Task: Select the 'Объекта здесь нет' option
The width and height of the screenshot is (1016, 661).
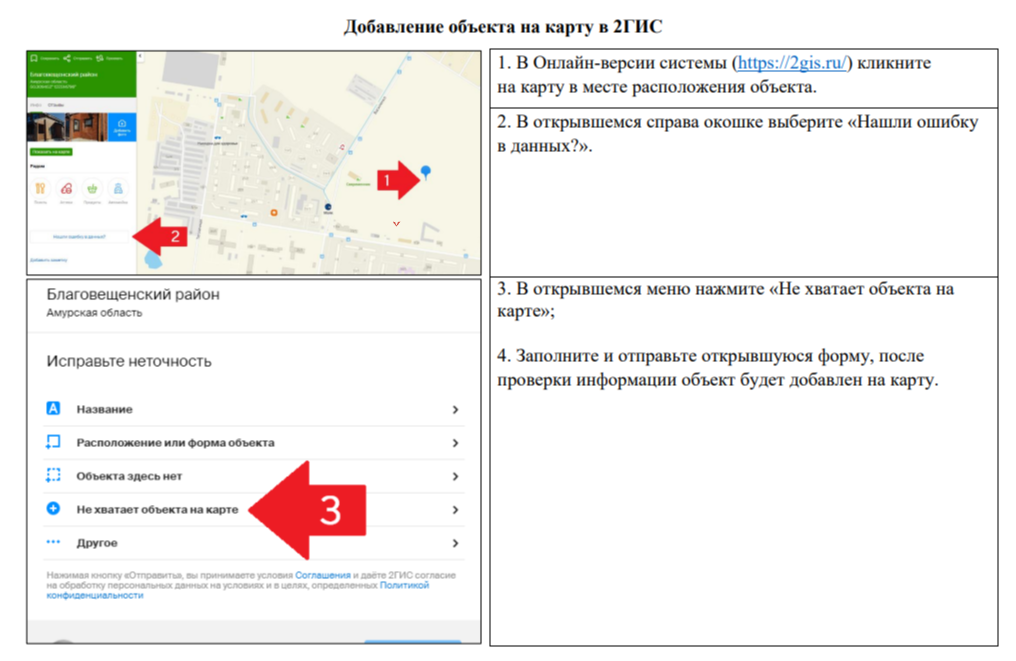Action: coord(254,476)
